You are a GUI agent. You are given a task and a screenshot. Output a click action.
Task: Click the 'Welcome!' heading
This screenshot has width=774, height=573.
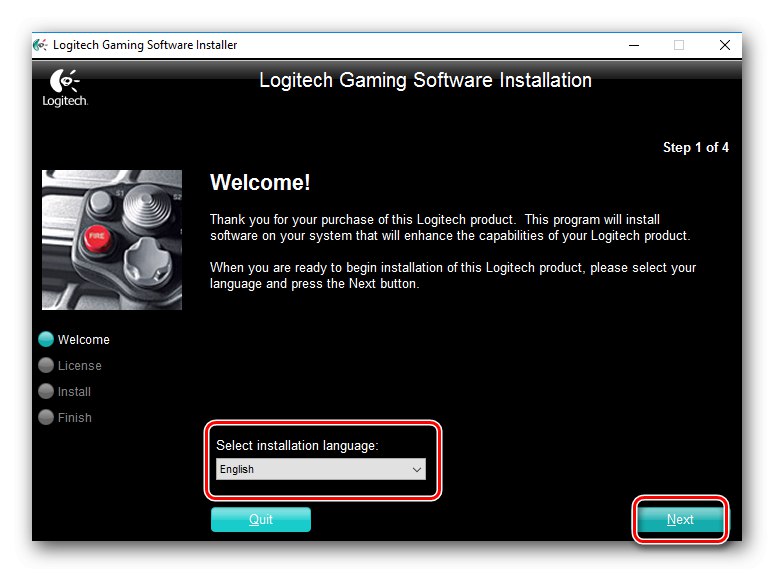260,183
